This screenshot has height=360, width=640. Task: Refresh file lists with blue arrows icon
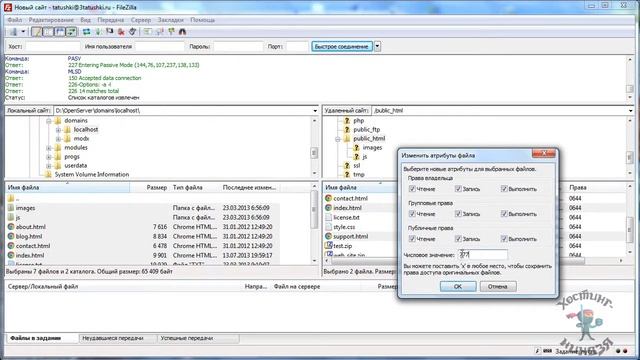pyautogui.click(x=87, y=32)
